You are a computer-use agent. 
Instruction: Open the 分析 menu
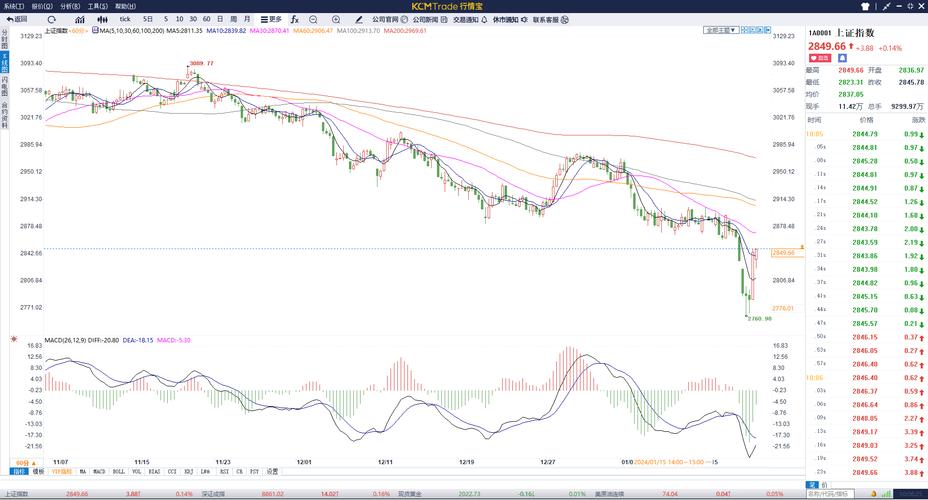coord(70,6)
